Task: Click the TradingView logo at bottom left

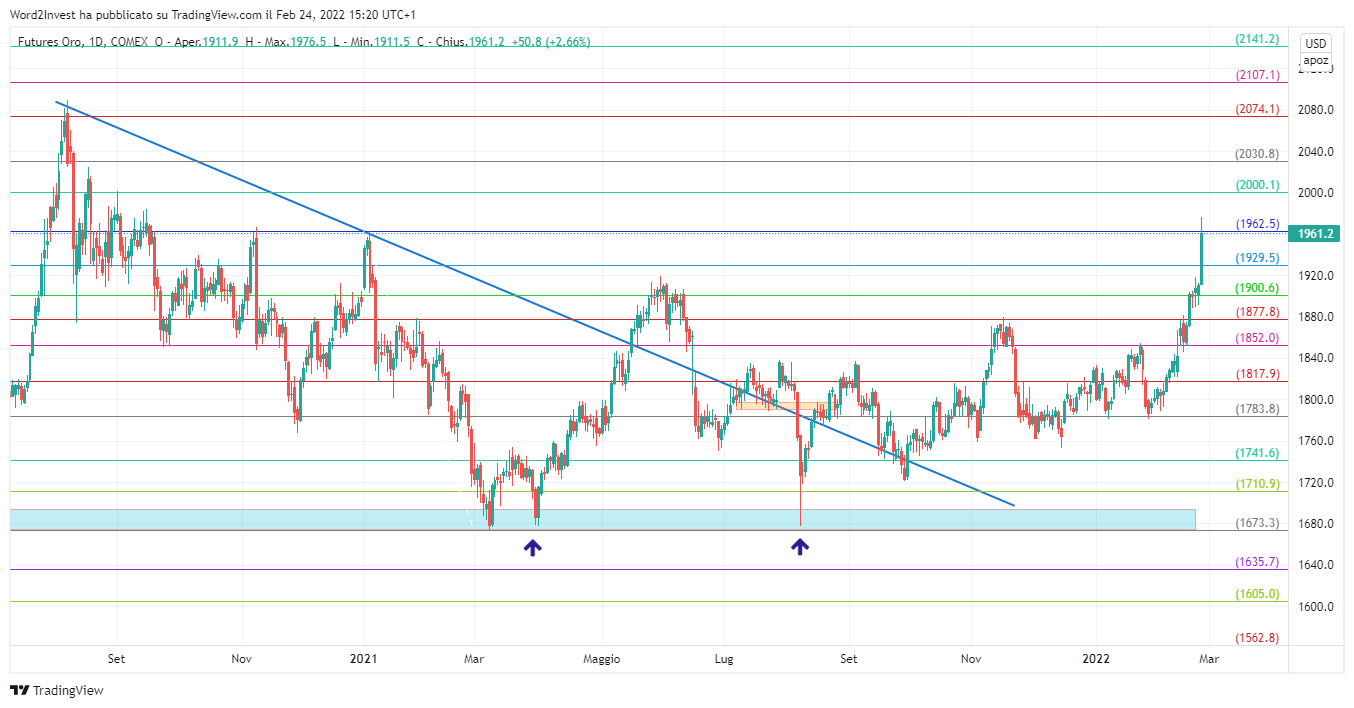Action: (56, 690)
